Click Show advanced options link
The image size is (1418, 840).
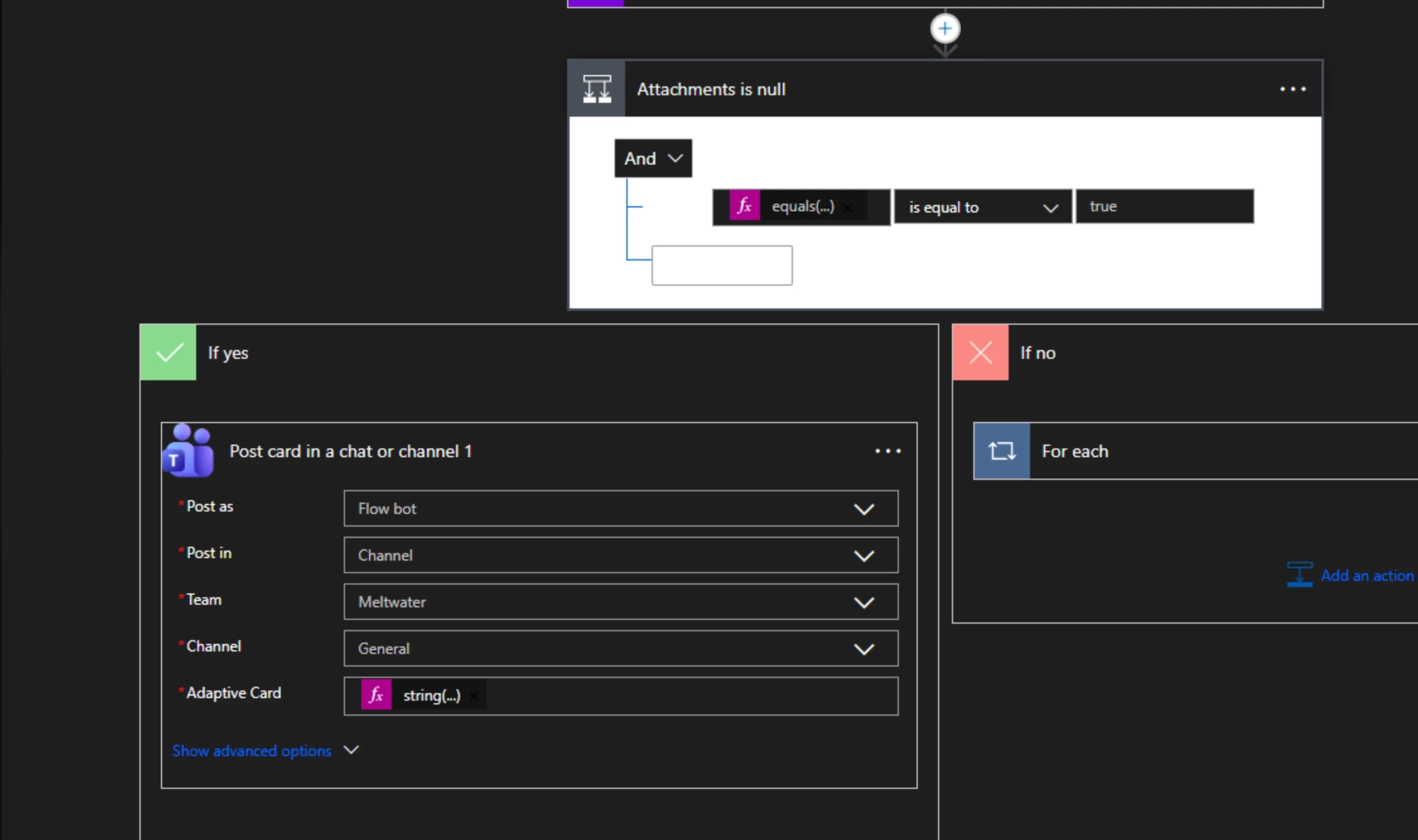coord(252,750)
